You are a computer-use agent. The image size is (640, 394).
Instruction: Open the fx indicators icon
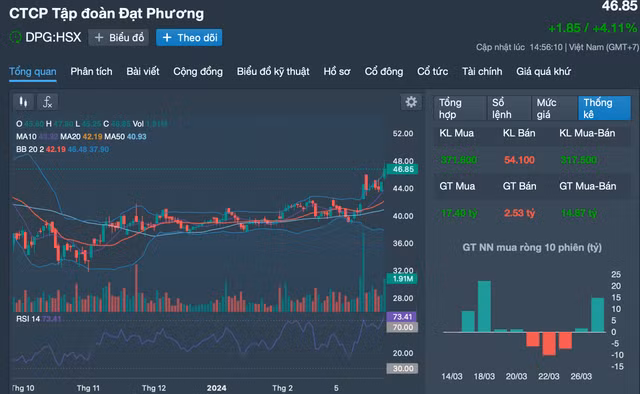(x=47, y=102)
